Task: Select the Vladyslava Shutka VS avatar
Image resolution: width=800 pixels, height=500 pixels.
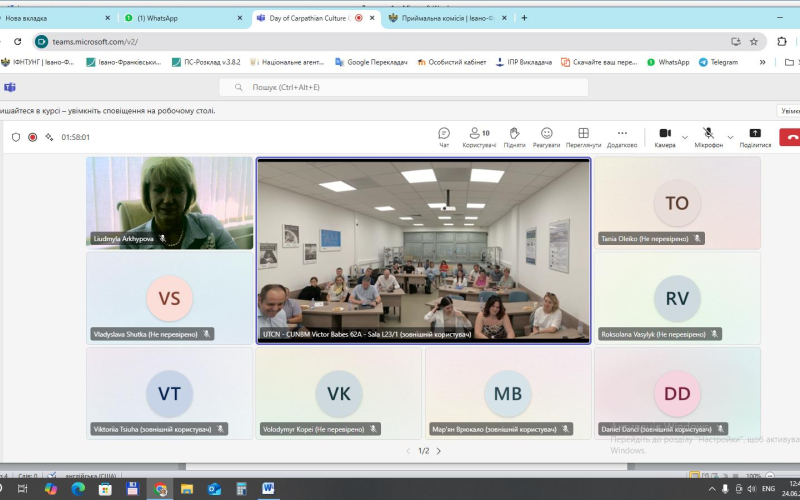Action: (x=169, y=298)
